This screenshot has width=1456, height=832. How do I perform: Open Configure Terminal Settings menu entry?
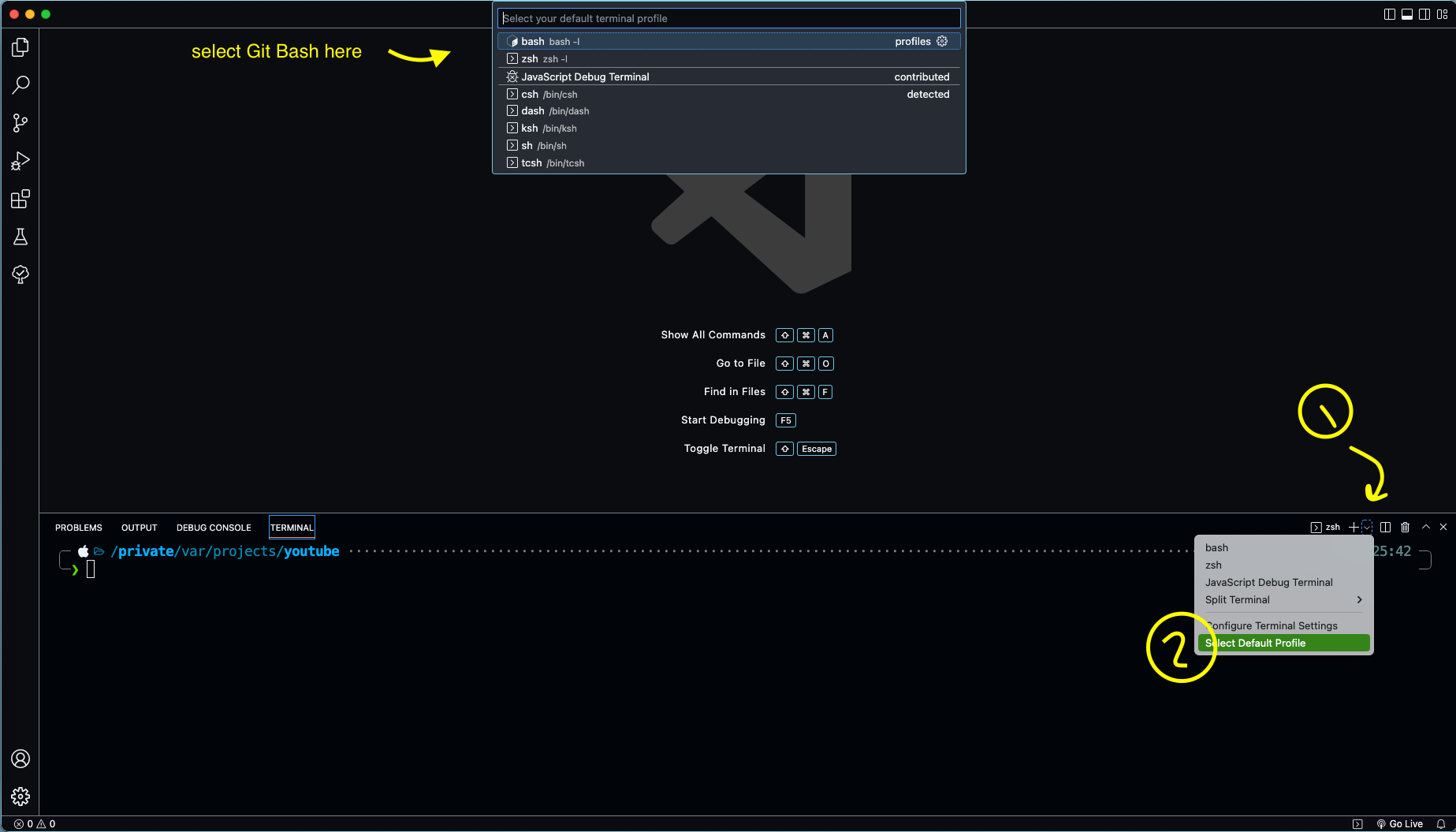tap(1283, 625)
